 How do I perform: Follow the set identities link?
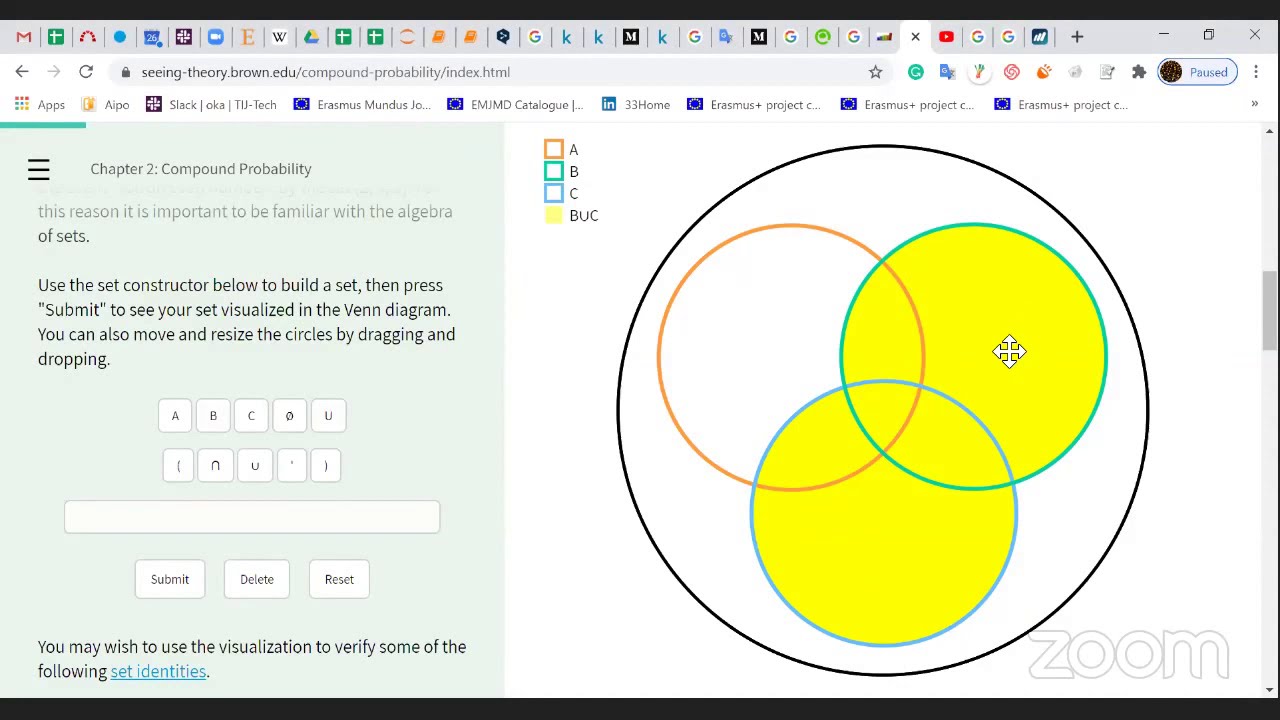(x=158, y=671)
